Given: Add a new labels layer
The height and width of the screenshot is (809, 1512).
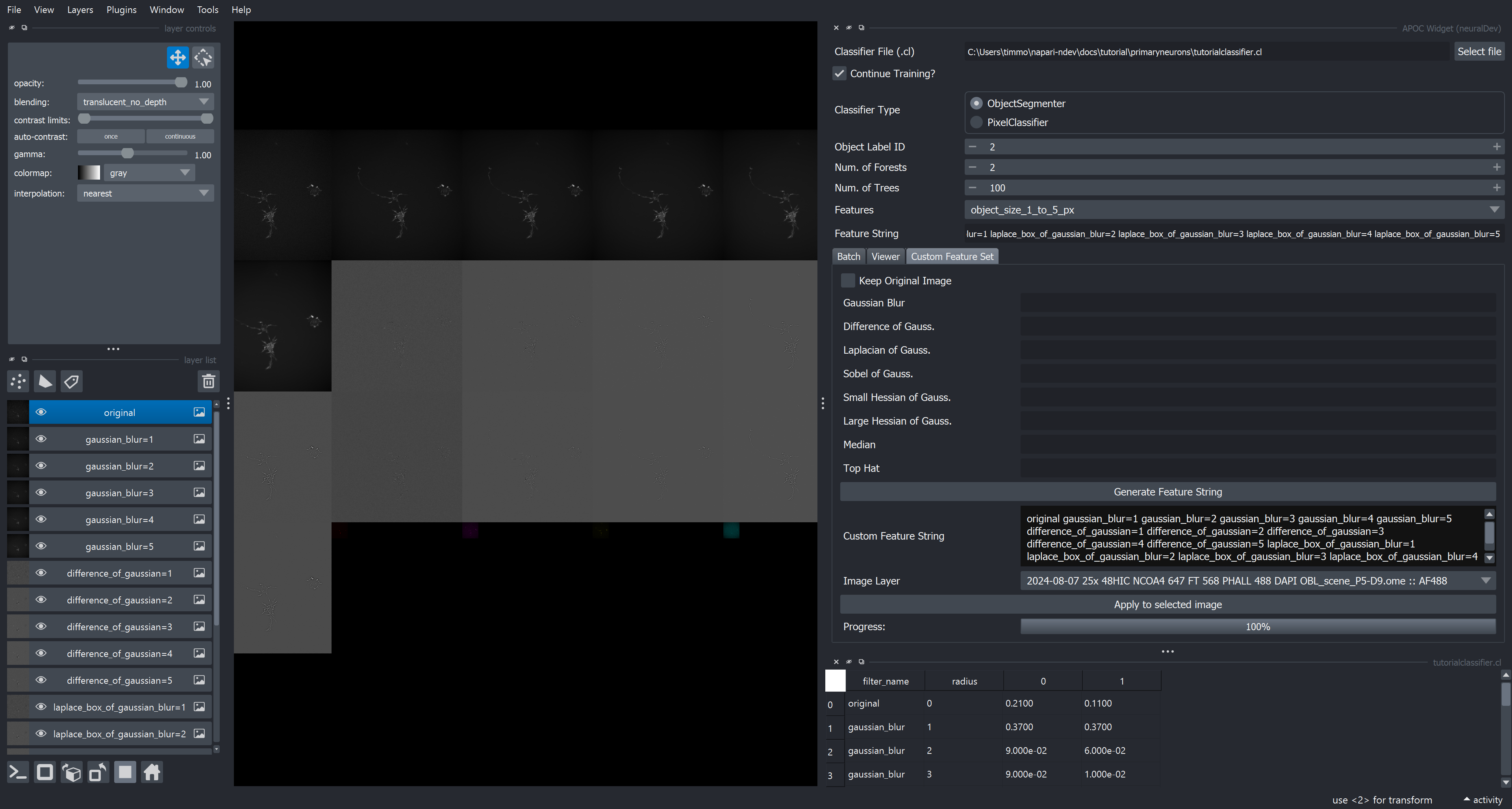Looking at the screenshot, I should pos(72,382).
